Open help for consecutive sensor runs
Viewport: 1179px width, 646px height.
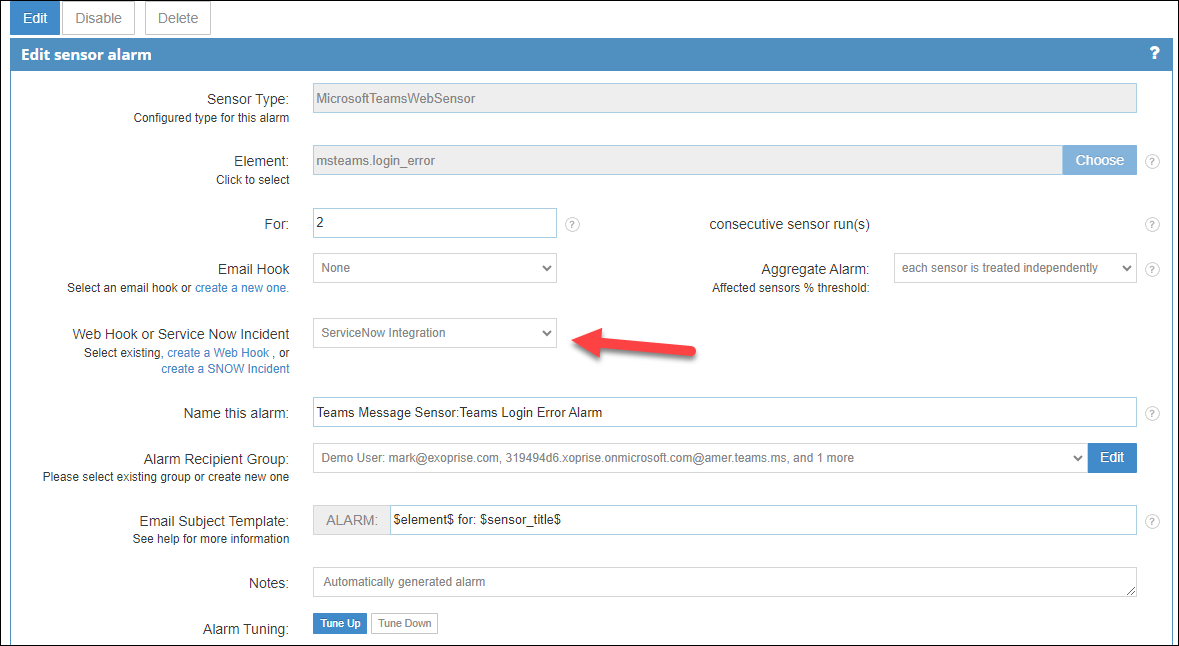[1152, 224]
